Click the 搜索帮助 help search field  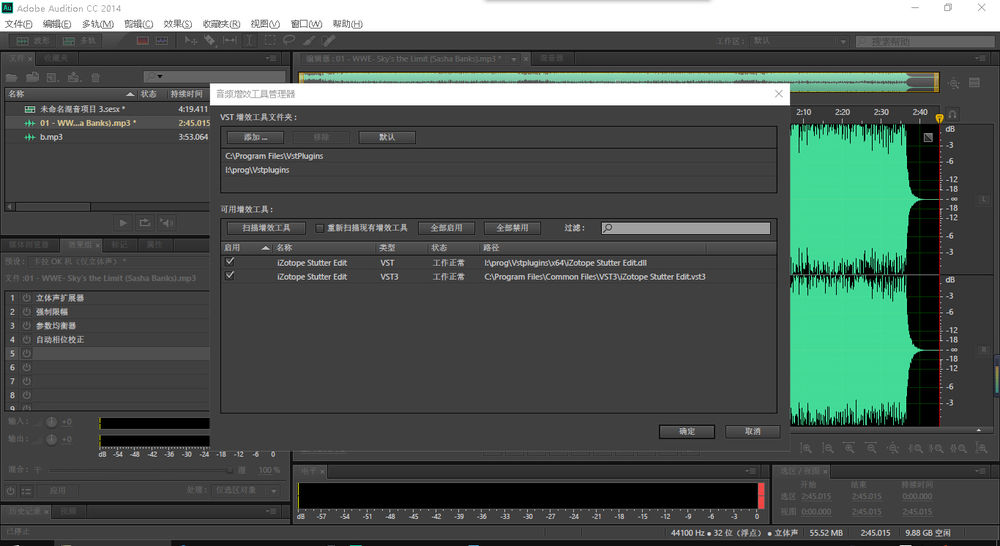(924, 41)
